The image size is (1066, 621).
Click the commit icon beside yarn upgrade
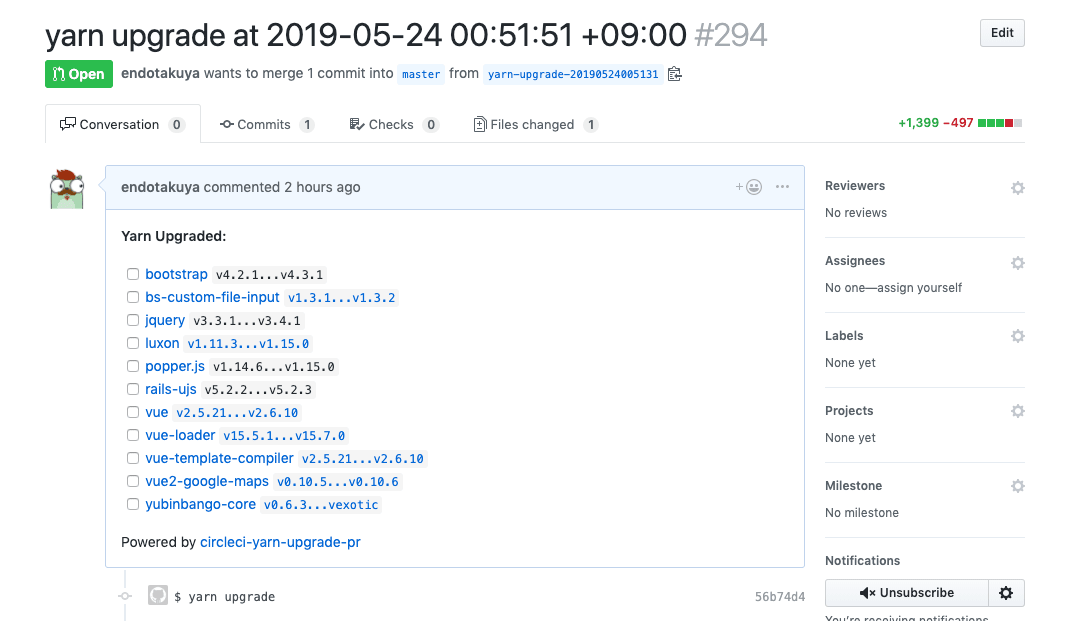click(157, 595)
